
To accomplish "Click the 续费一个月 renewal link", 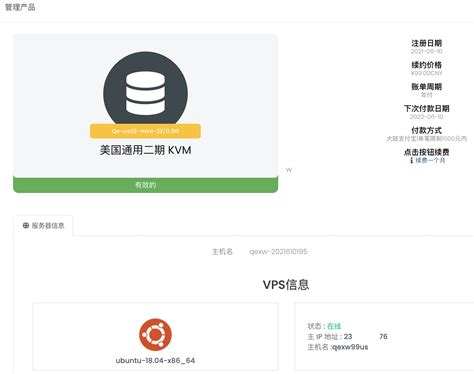I will [430, 160].
